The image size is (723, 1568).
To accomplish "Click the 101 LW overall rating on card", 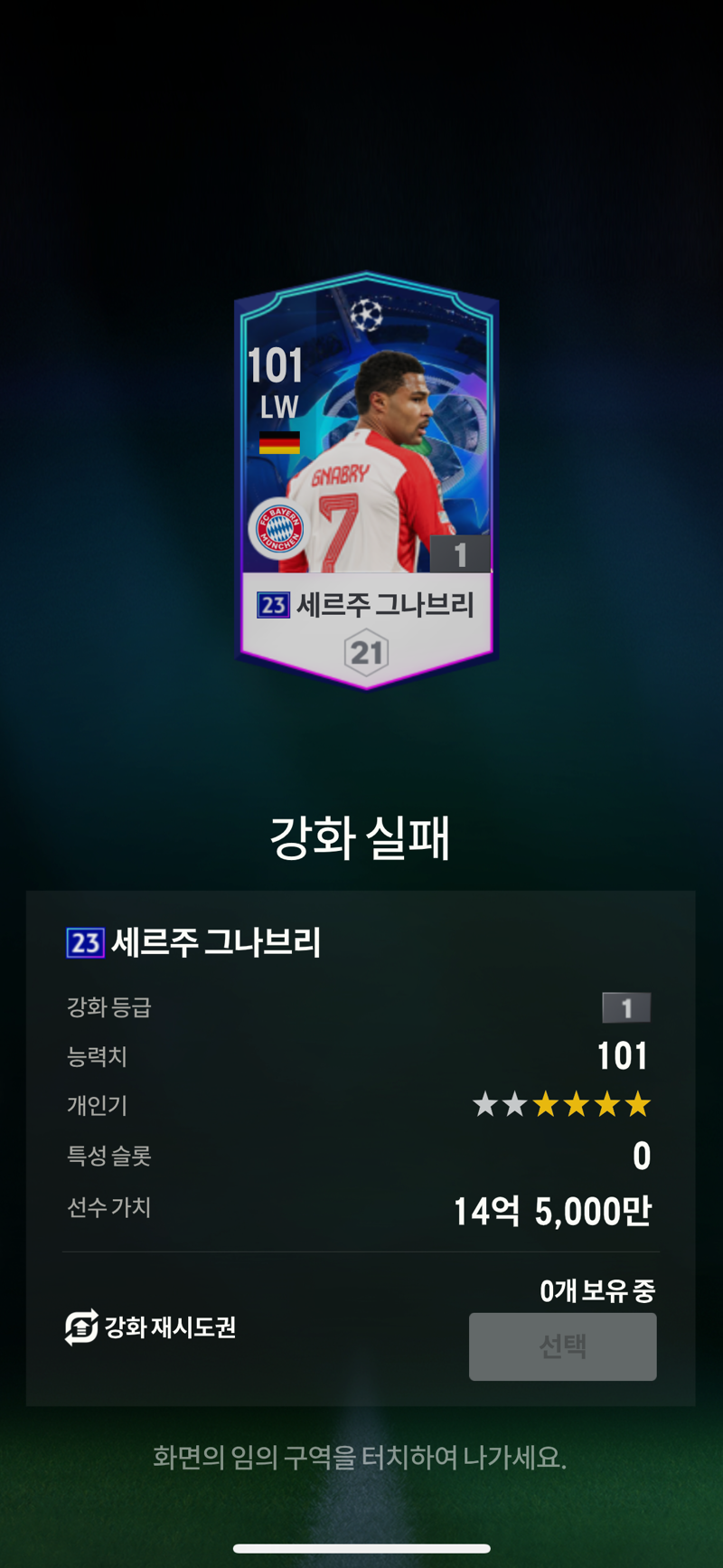I will pyautogui.click(x=277, y=383).
